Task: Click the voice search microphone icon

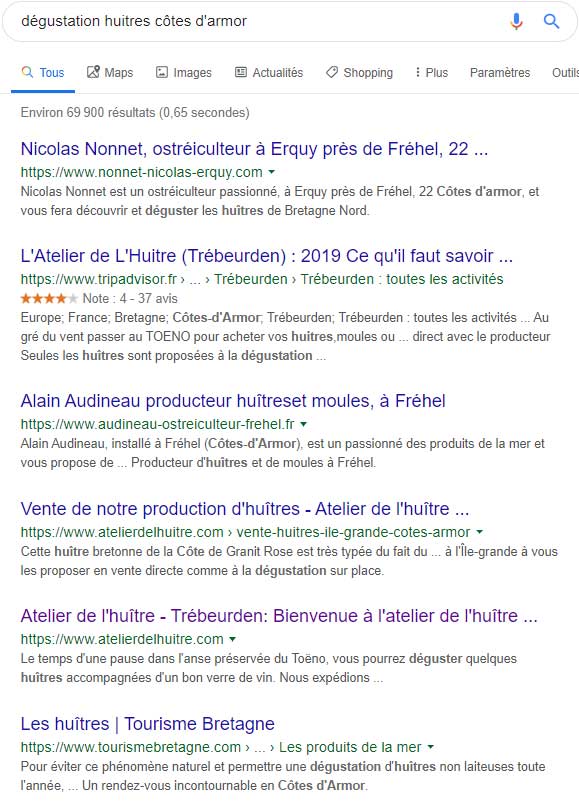Action: 516,21
